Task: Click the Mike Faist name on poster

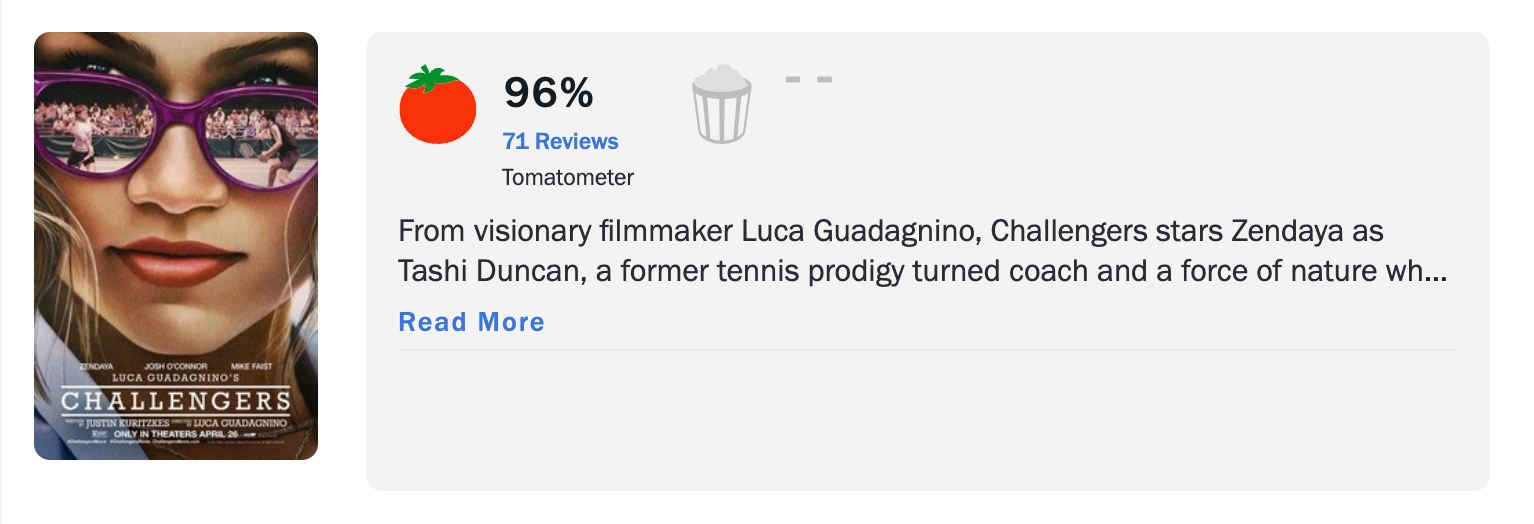Action: (251, 367)
